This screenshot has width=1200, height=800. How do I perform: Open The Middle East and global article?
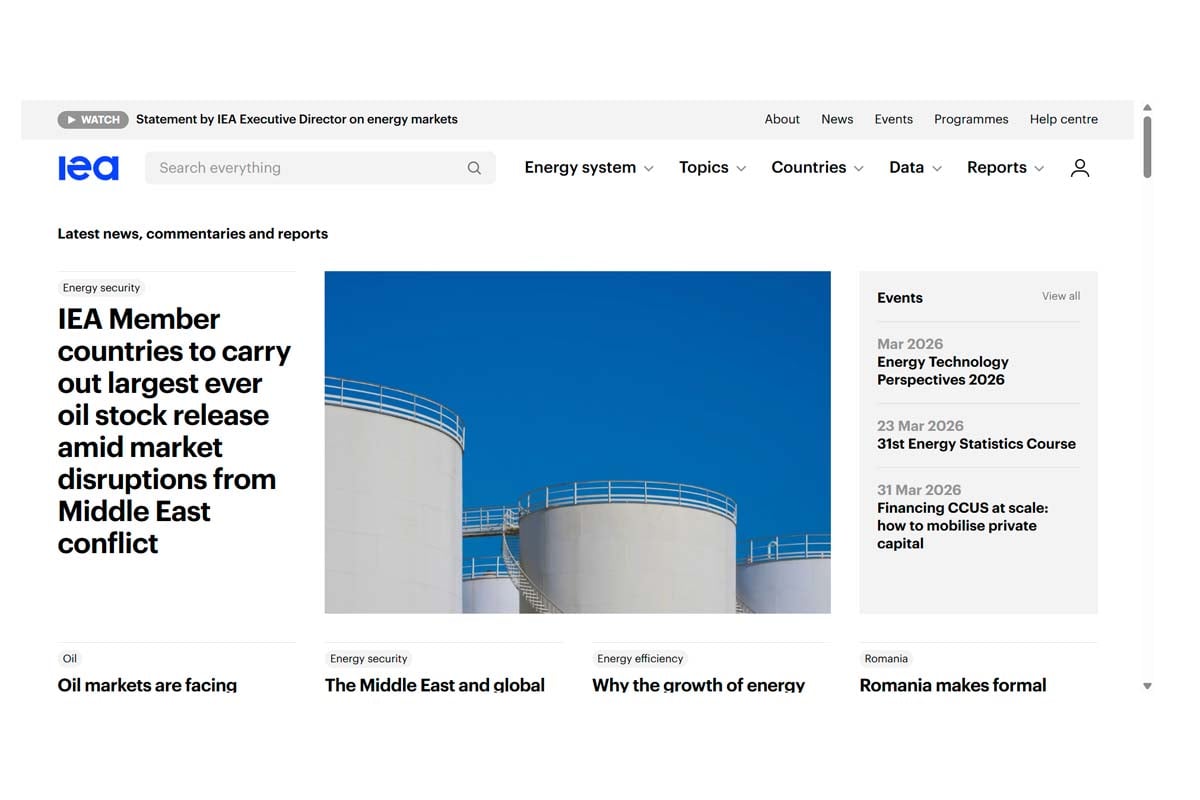435,685
